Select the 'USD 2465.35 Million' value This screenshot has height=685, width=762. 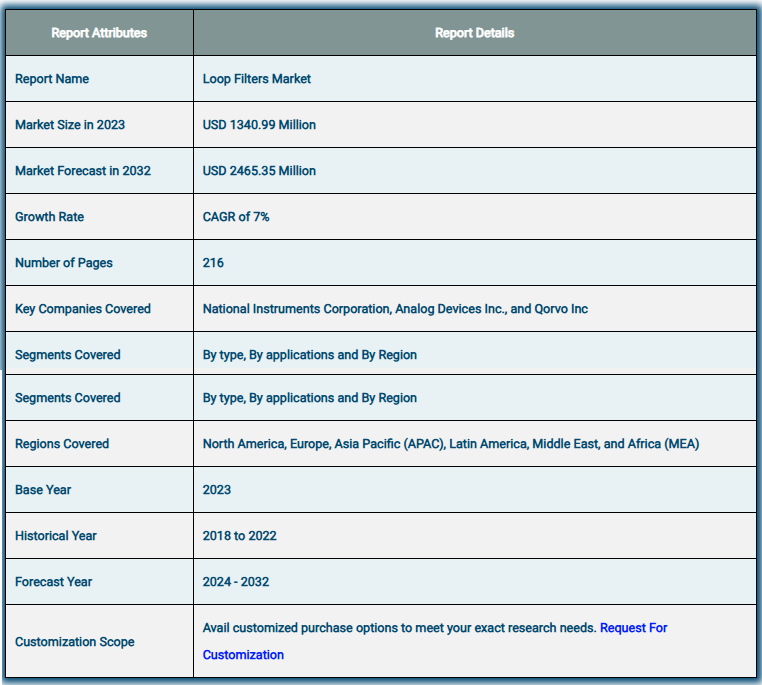coord(259,171)
